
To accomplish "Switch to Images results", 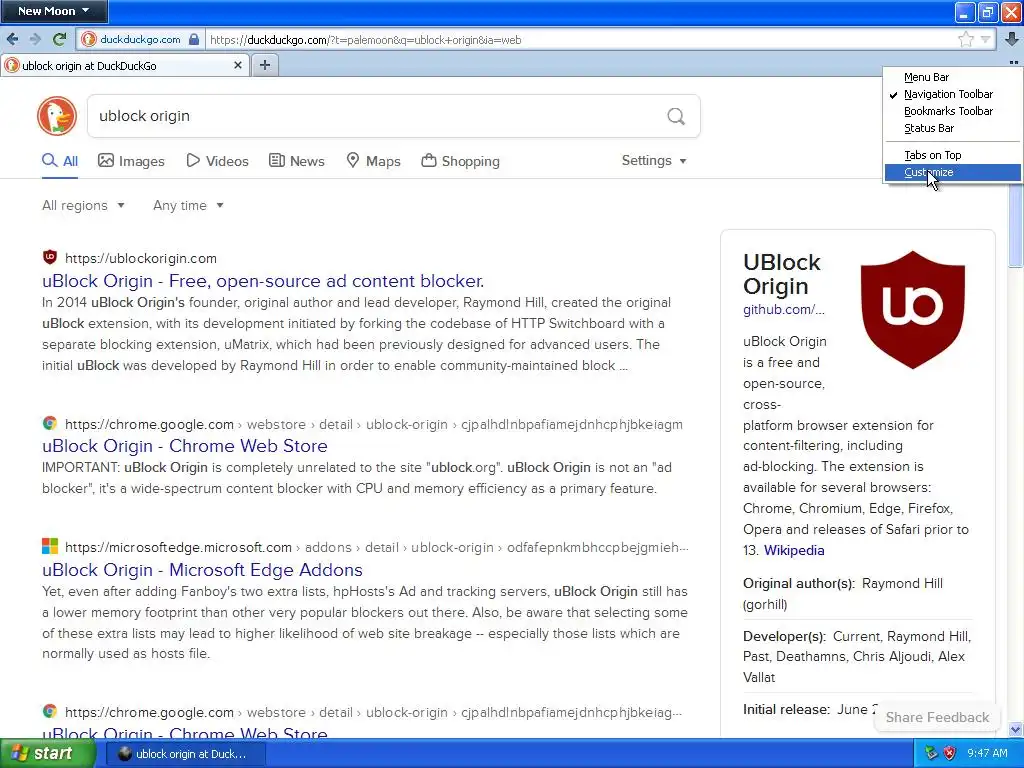I will point(131,161).
